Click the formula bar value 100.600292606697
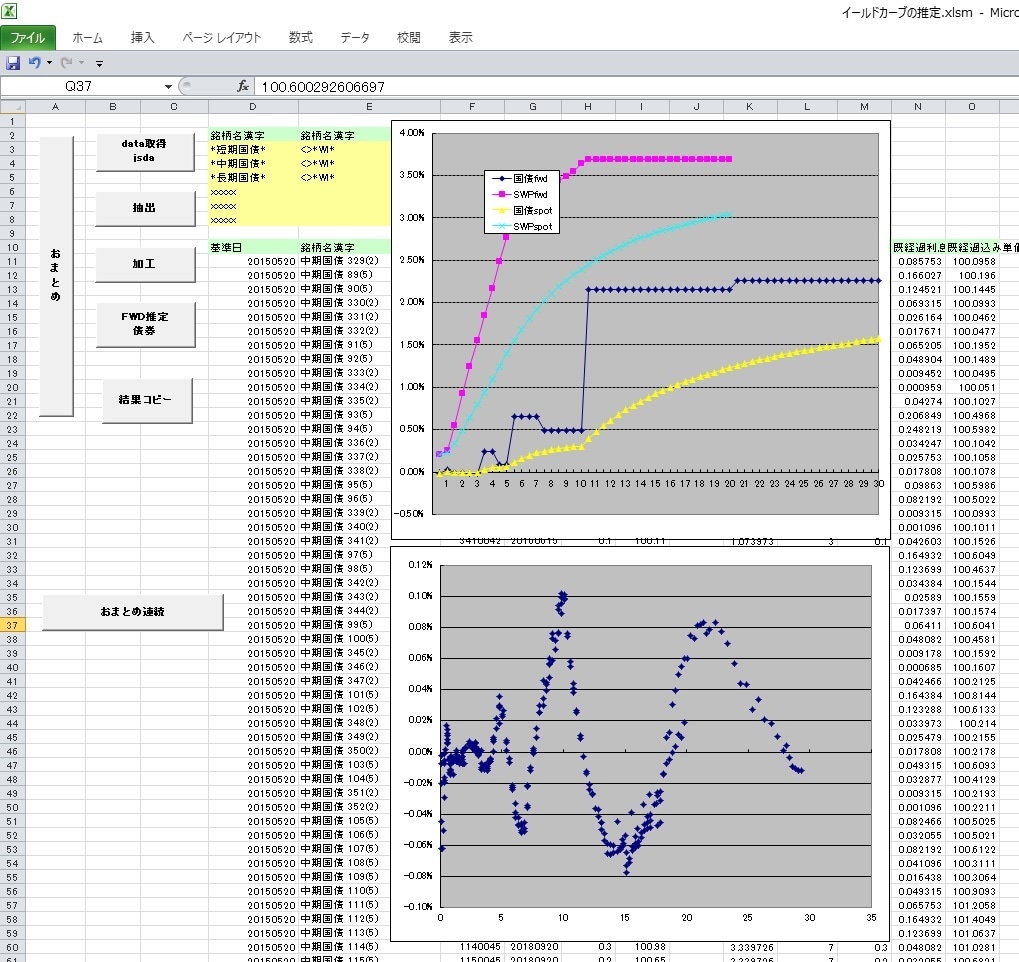 pyautogui.click(x=323, y=87)
